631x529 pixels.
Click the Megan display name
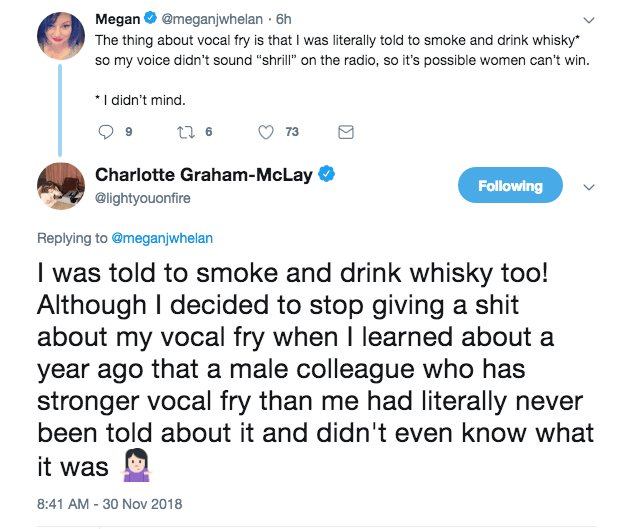(x=117, y=19)
